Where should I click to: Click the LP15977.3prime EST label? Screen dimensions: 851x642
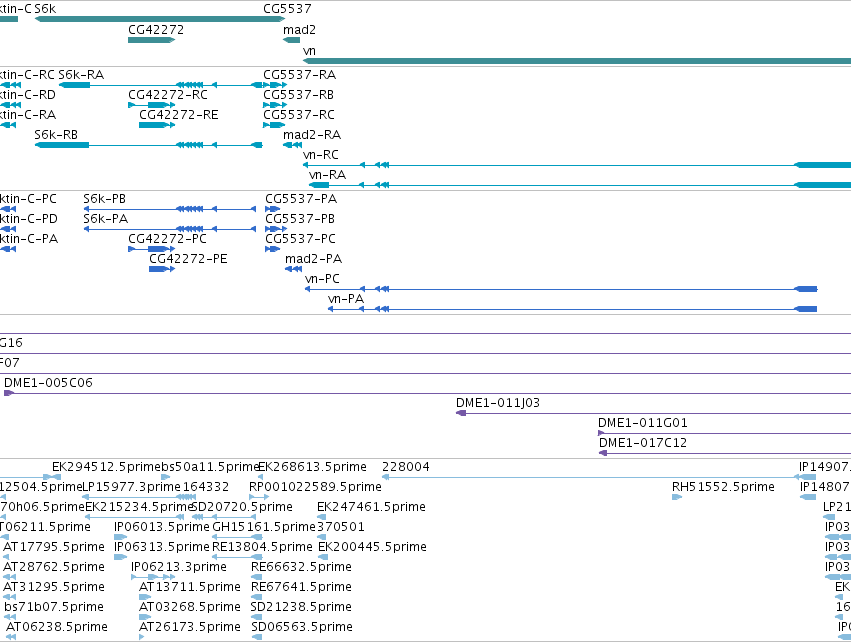click(131, 487)
